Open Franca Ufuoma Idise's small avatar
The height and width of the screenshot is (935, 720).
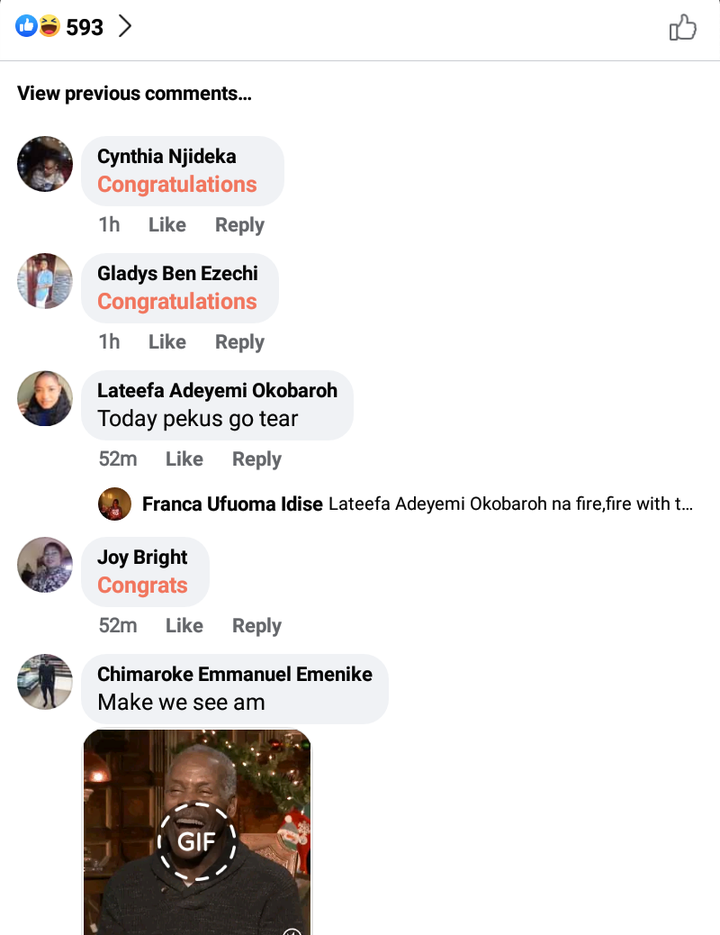[x=115, y=504]
